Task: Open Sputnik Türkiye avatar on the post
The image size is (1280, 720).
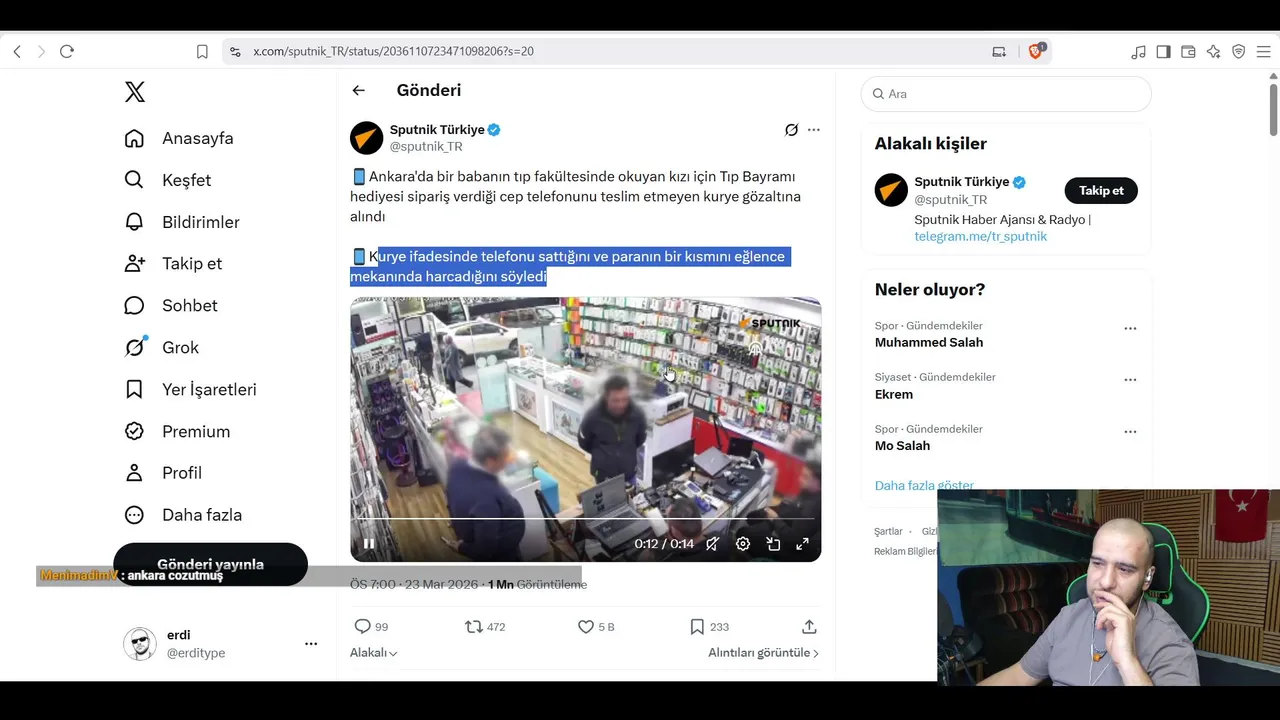Action: pos(366,138)
